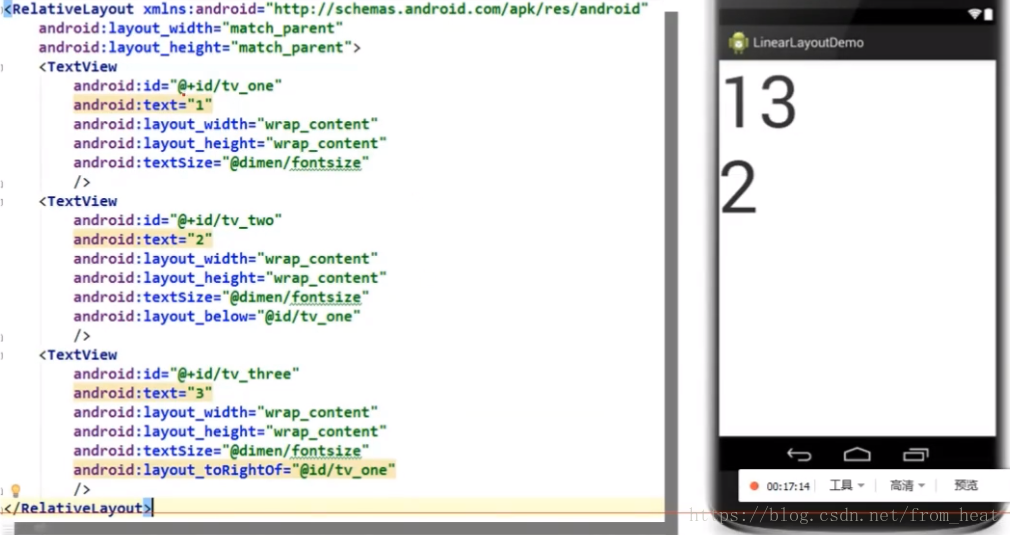Click RelativeLayout layout_width="match_parent" line
The width and height of the screenshot is (1010, 535).
click(191, 28)
